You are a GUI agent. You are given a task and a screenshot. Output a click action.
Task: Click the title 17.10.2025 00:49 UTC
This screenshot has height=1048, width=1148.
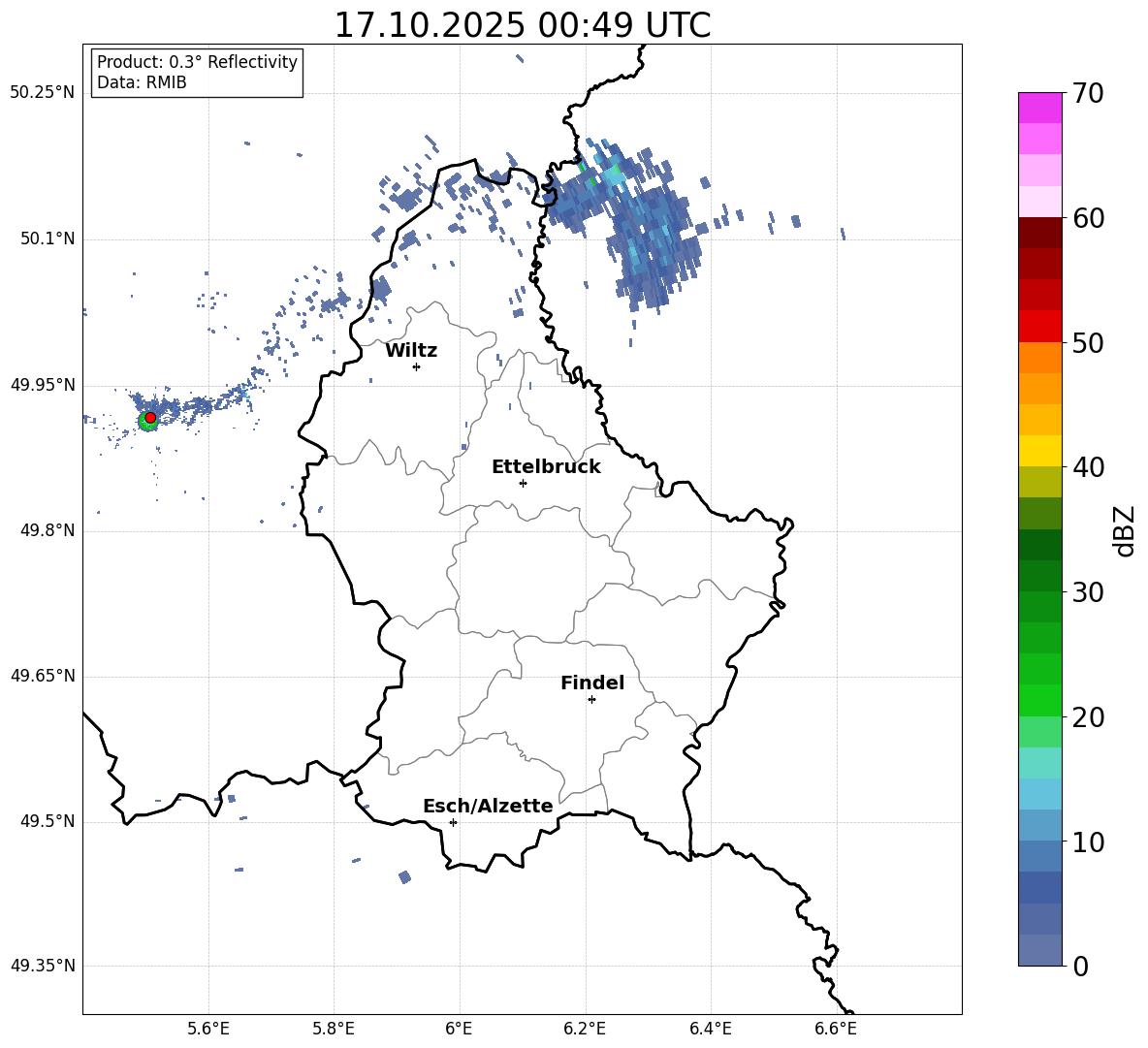coord(522,25)
